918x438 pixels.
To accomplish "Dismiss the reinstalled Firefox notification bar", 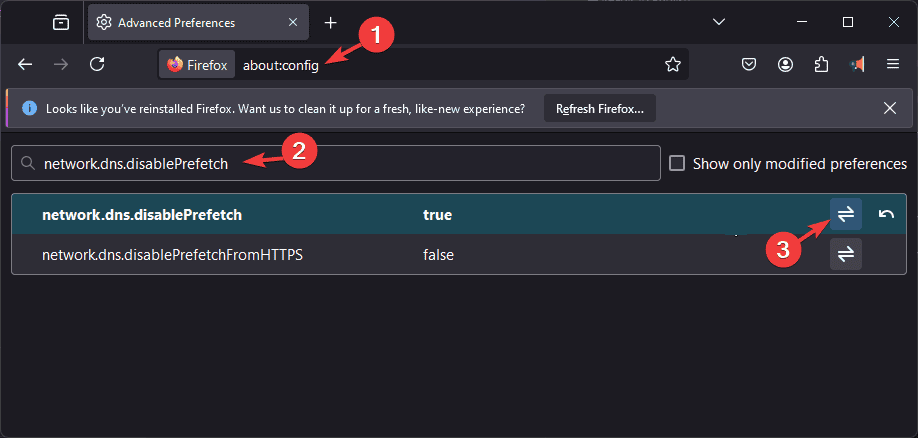I will coord(890,108).
